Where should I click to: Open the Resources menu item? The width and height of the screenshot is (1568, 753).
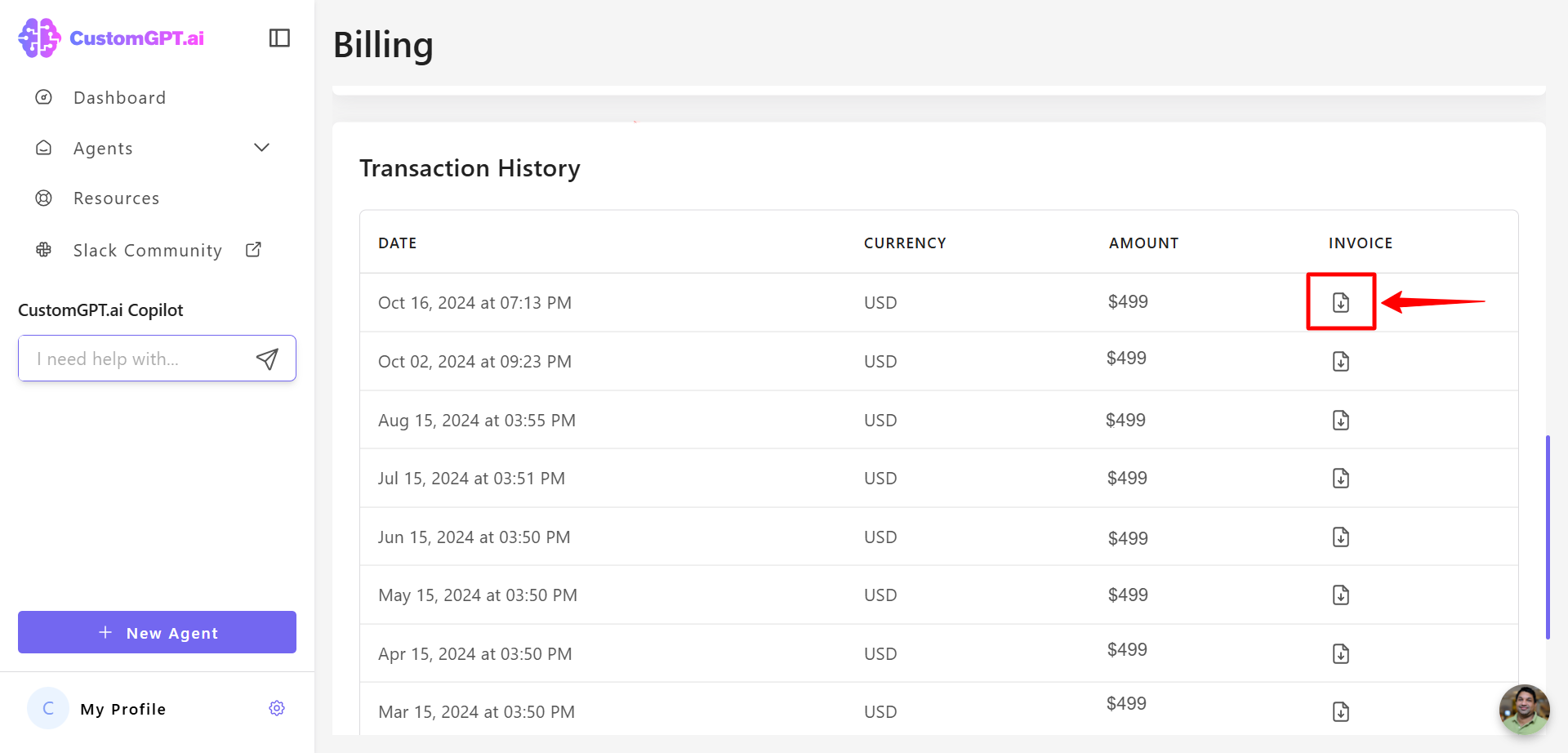(x=116, y=198)
